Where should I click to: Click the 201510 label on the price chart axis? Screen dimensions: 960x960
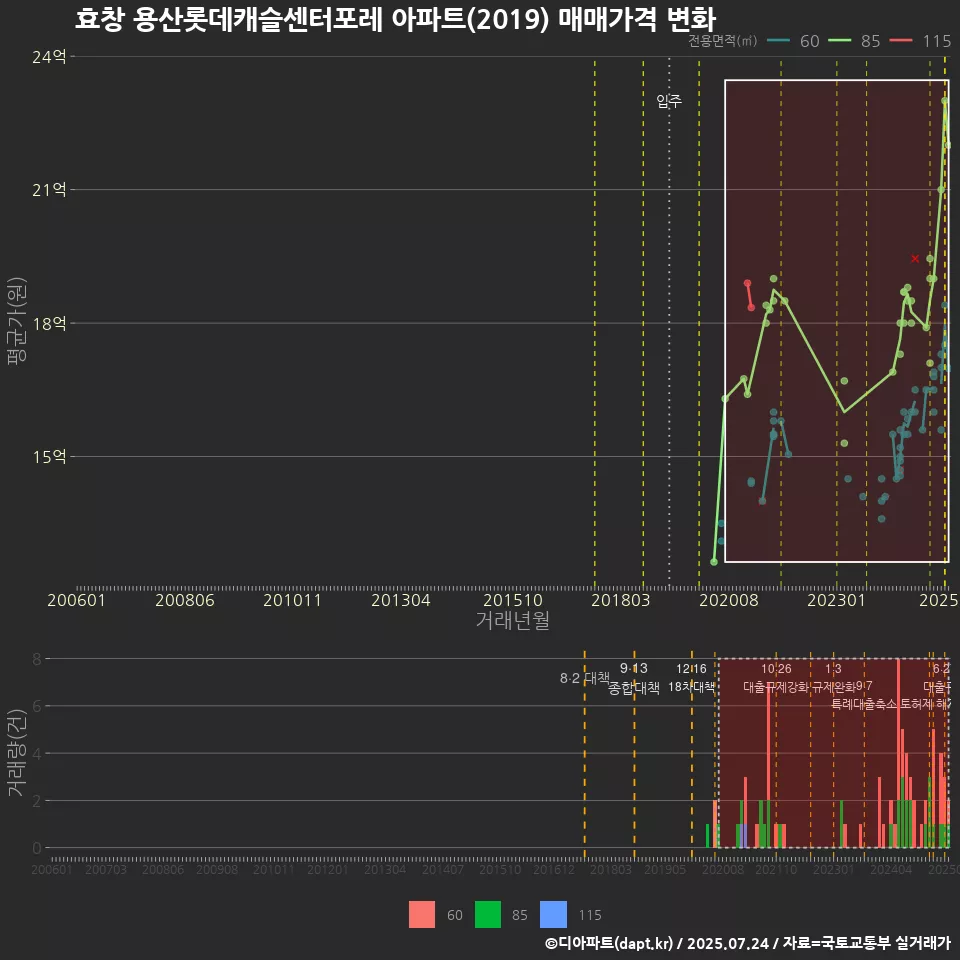tap(512, 600)
